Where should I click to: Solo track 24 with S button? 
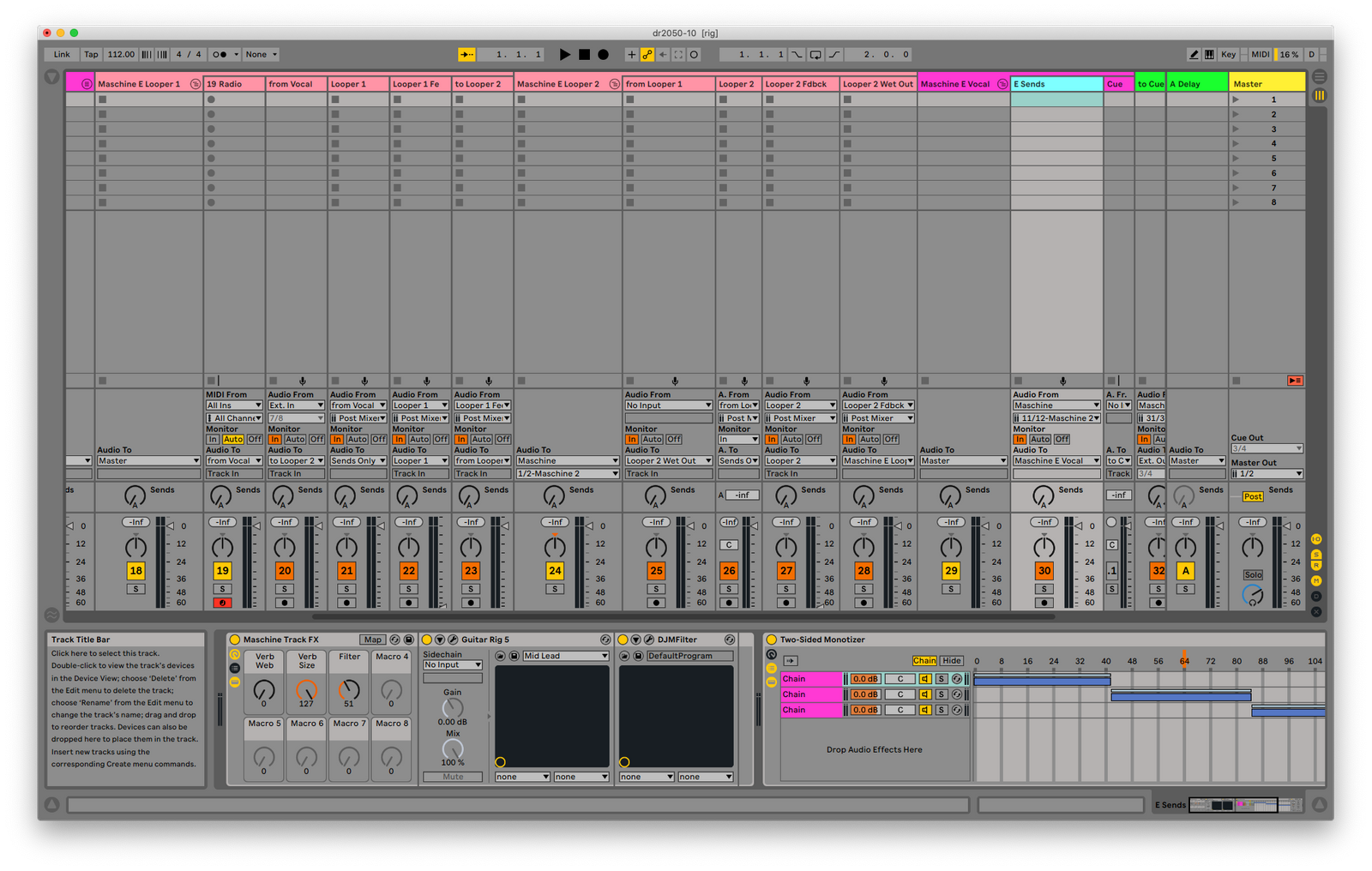(x=555, y=589)
